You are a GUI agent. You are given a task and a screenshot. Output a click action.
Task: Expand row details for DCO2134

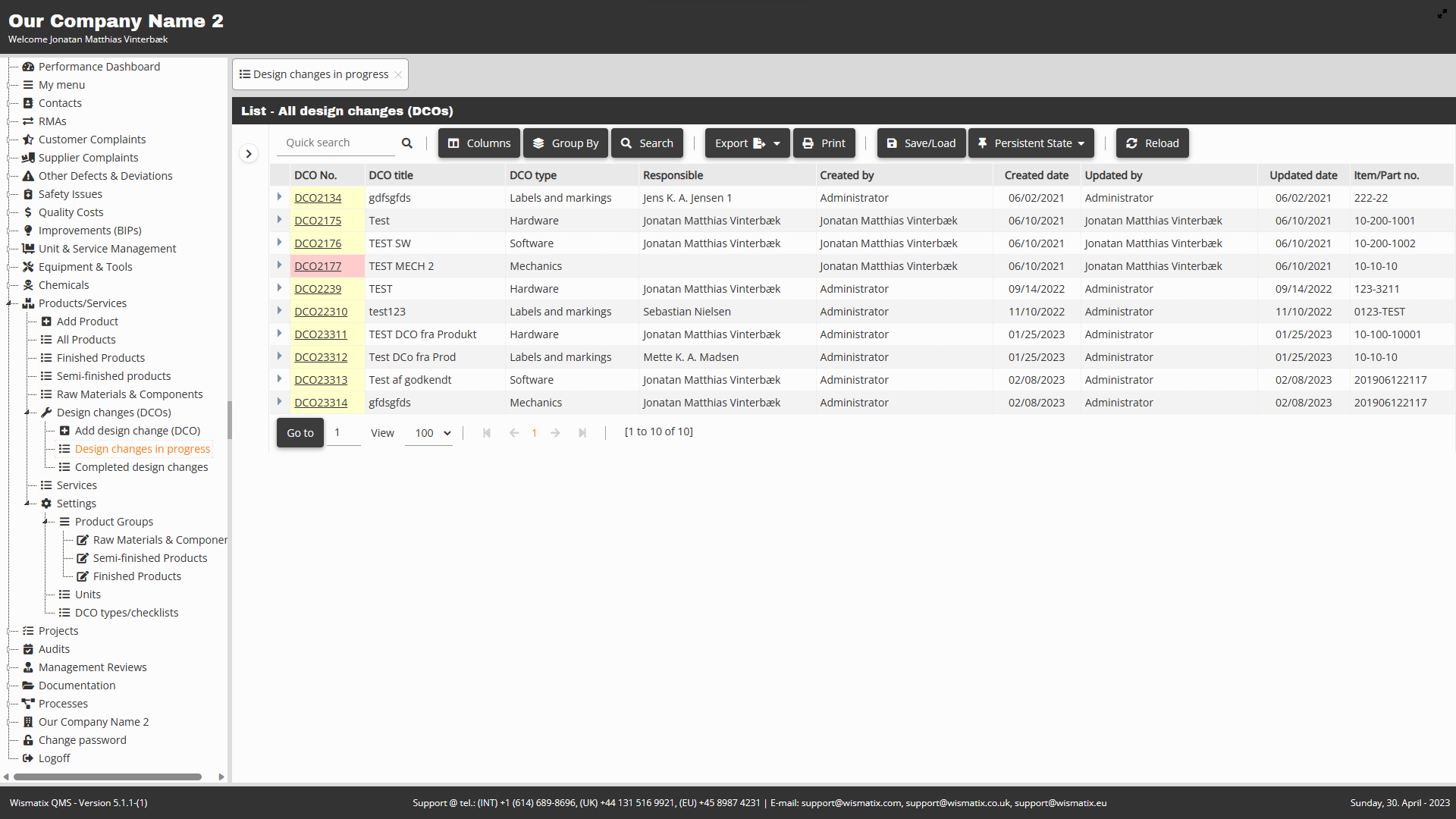(x=279, y=197)
